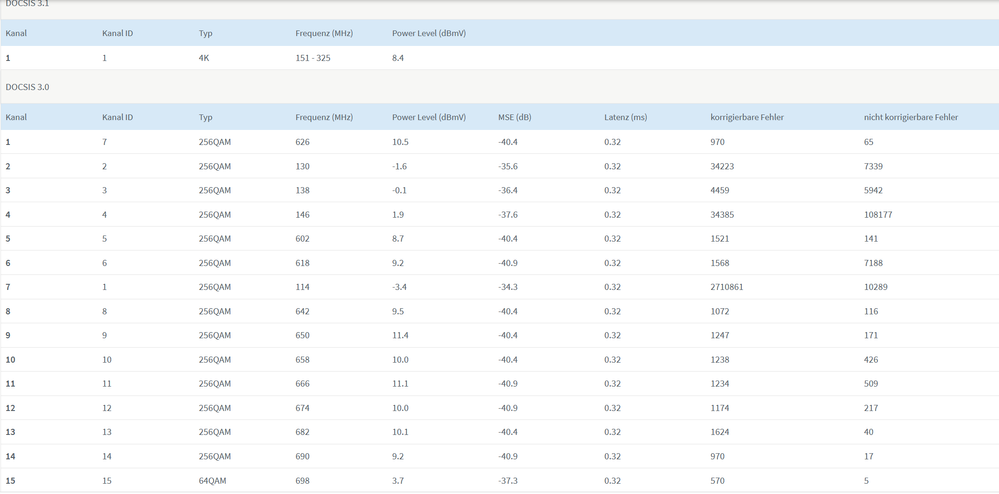Click the 698 frequency value
999x494 pixels.
pos(302,481)
